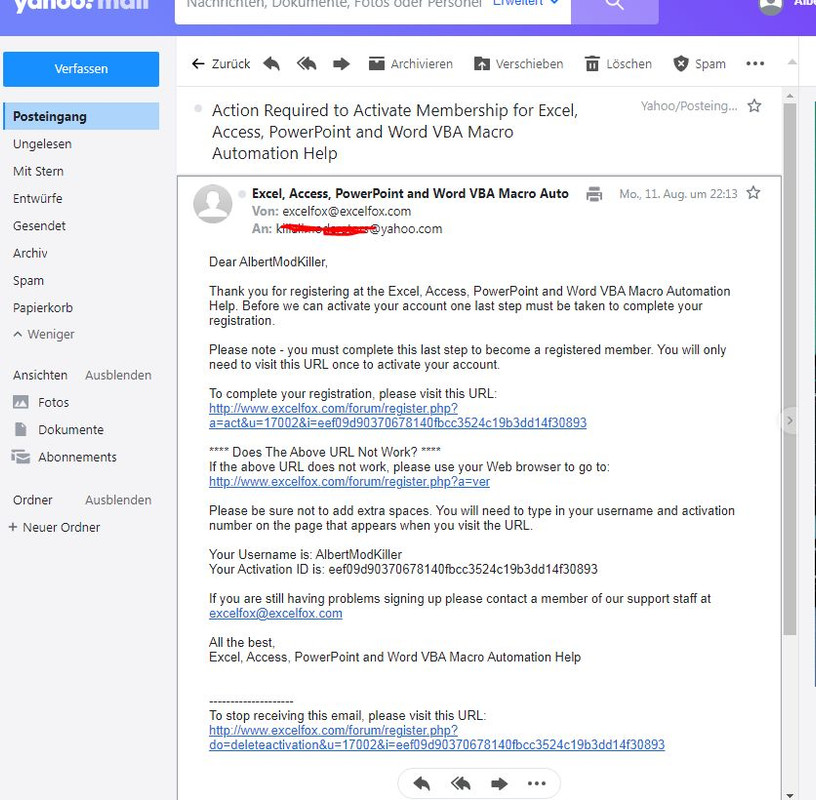Open the Posteingang folder

(81, 116)
